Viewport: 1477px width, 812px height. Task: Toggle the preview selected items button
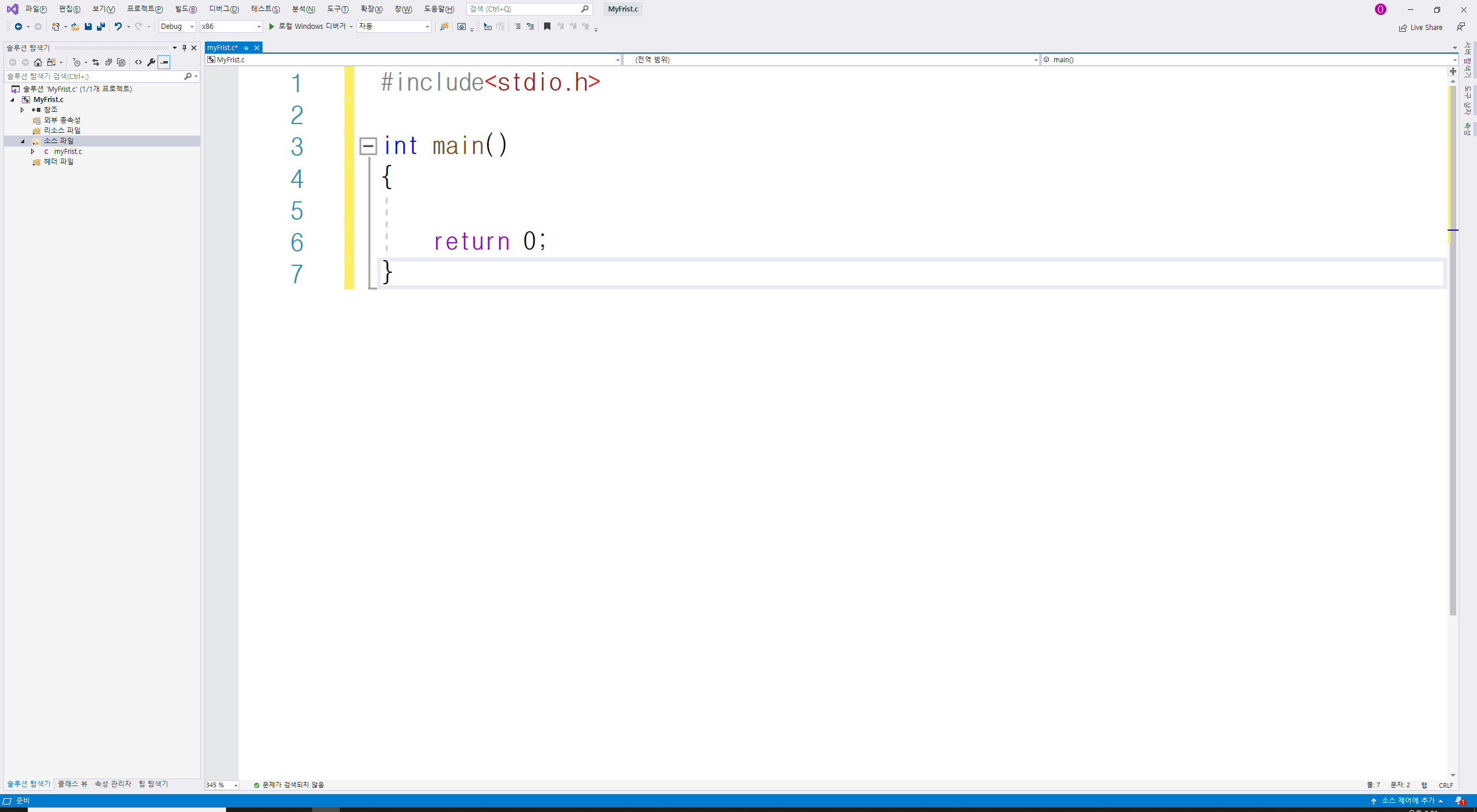(164, 62)
